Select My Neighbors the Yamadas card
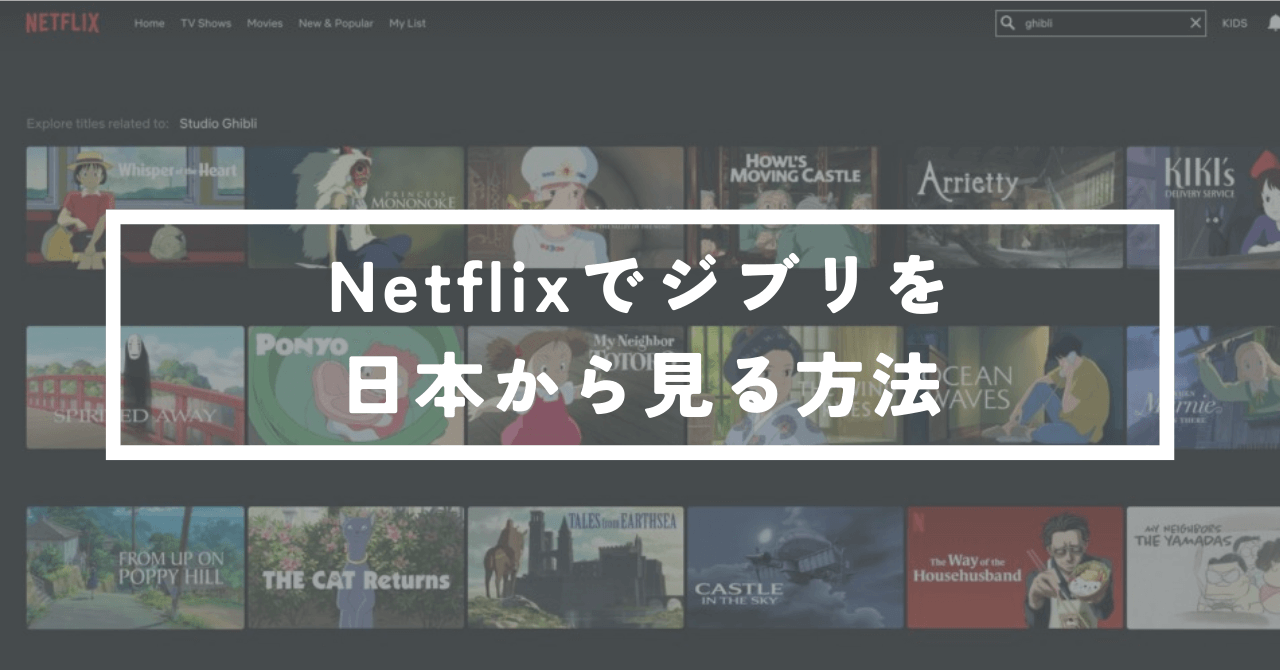 (x=1203, y=567)
